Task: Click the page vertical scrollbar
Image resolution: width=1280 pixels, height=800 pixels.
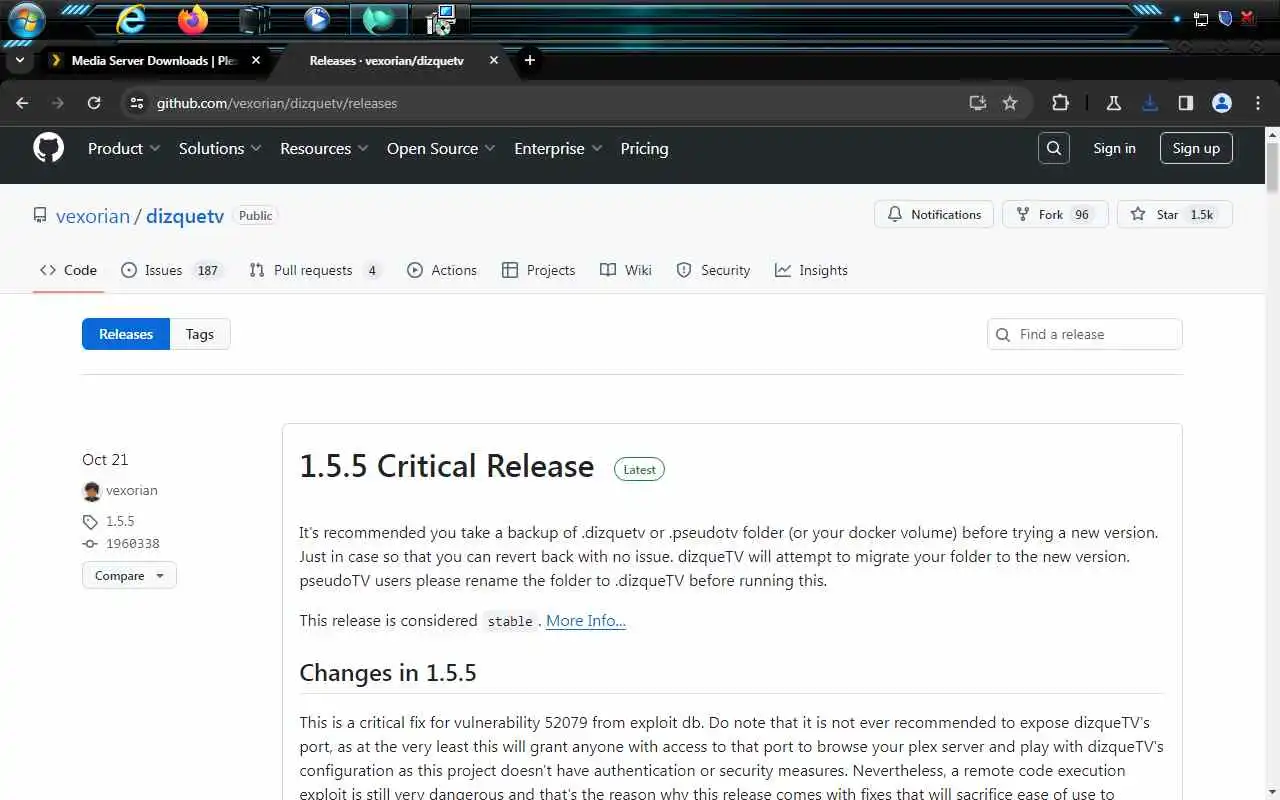Action: coord(1272,168)
